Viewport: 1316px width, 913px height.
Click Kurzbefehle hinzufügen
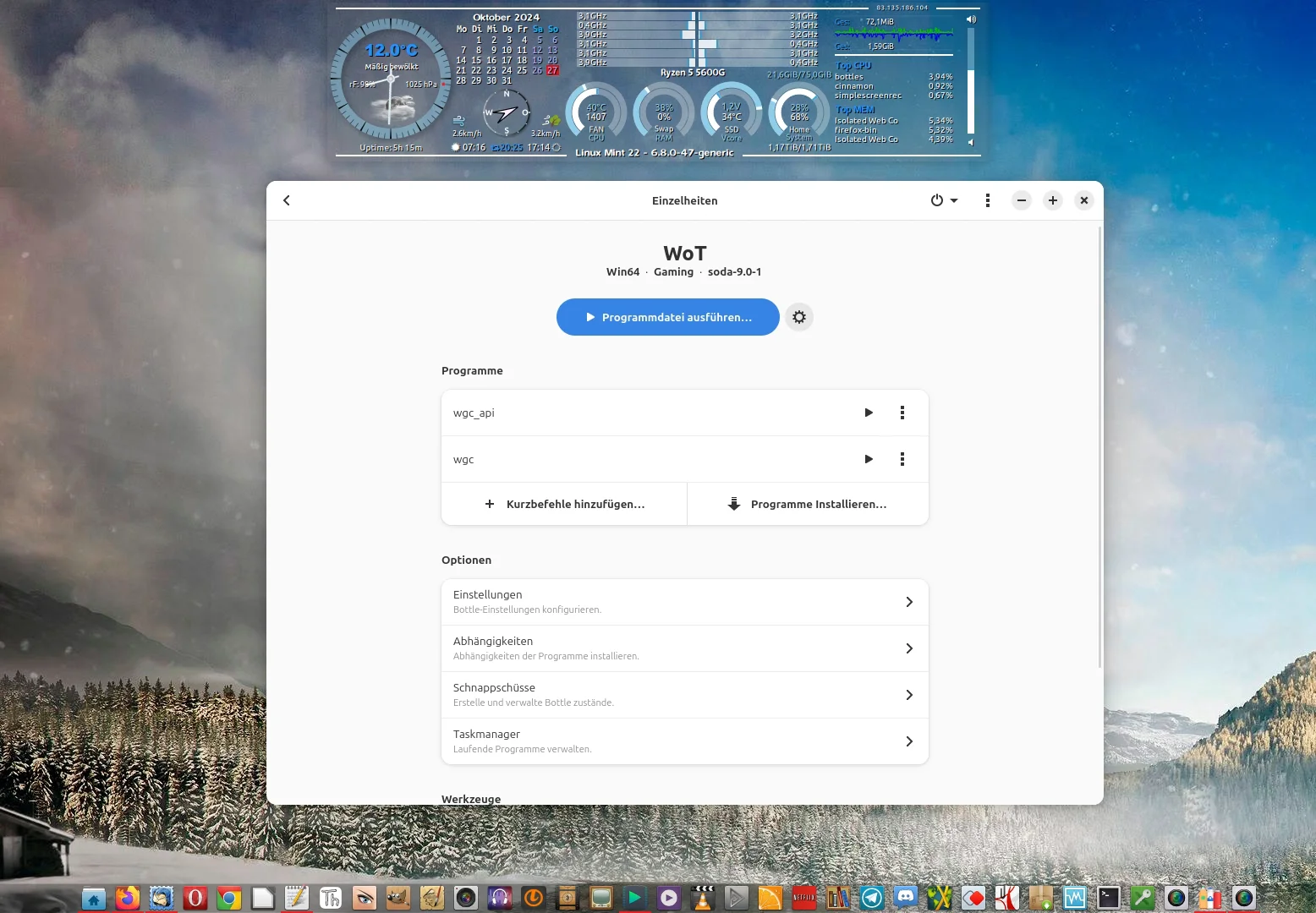click(564, 504)
